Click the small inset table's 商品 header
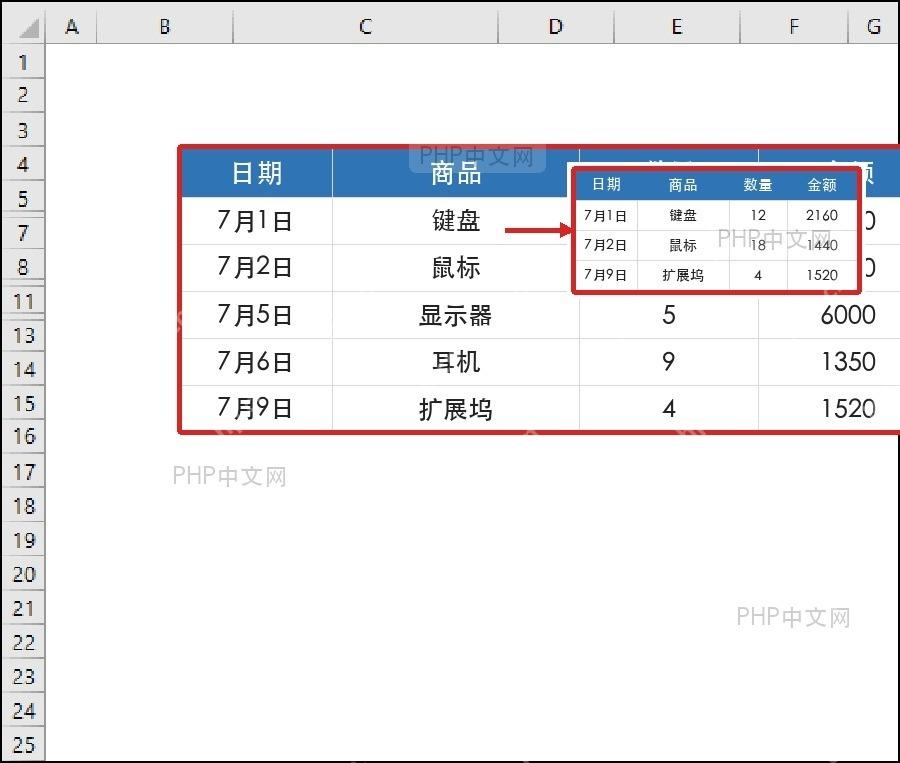The image size is (900, 763). [682, 185]
